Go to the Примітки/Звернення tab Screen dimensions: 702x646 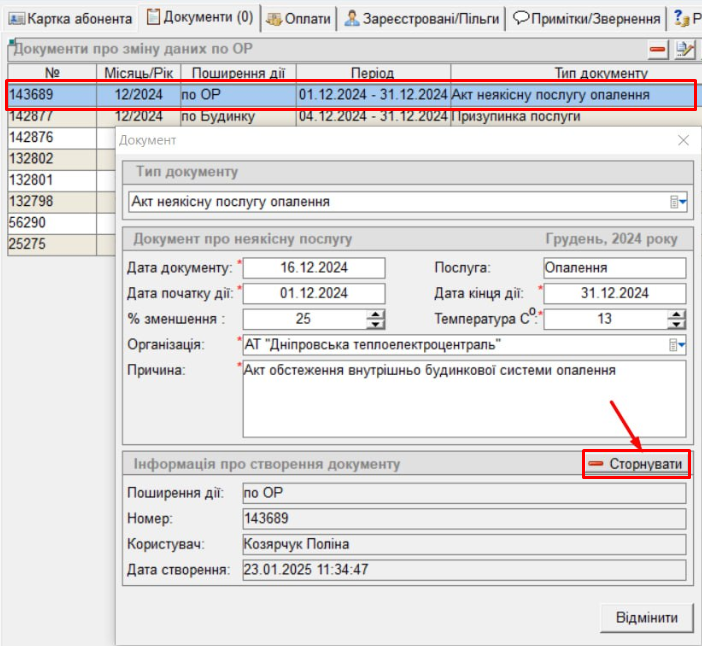click(x=586, y=19)
